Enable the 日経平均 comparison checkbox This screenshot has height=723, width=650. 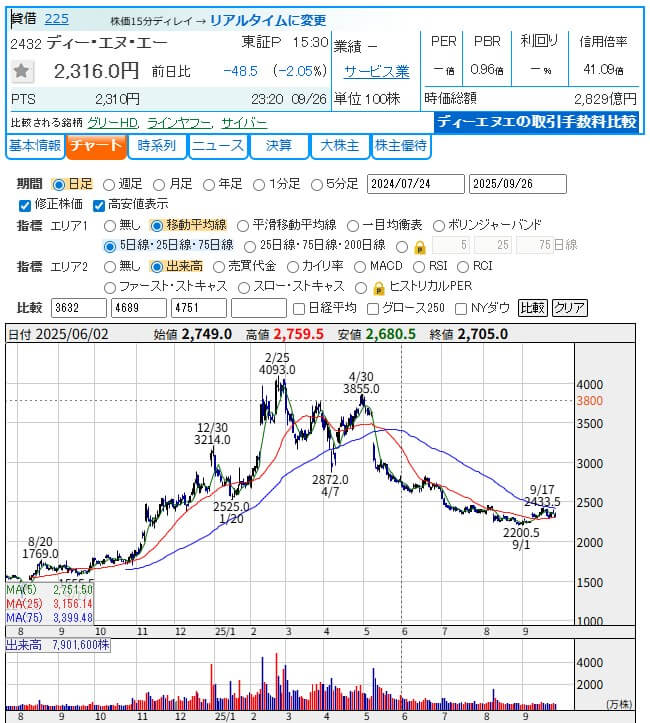pyautogui.click(x=299, y=308)
